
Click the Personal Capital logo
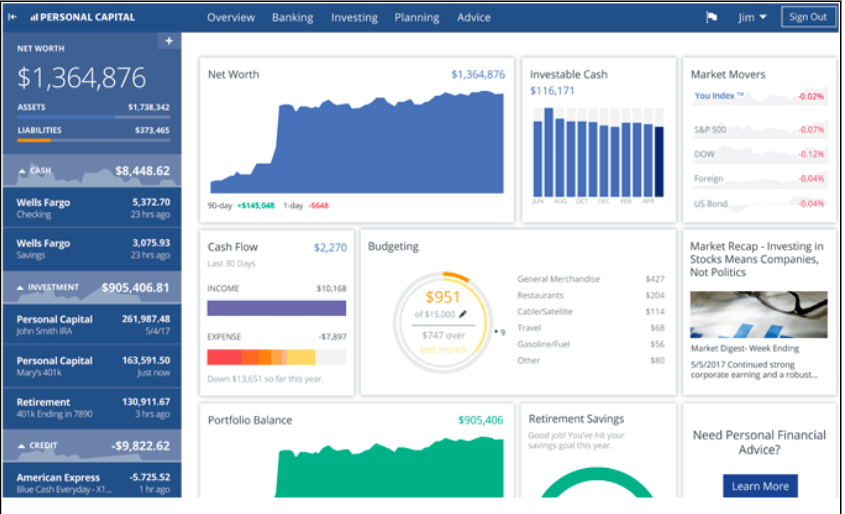[x=82, y=17]
